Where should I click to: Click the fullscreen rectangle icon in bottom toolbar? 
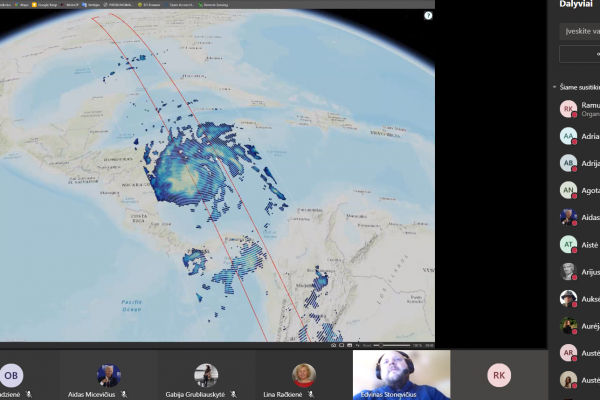coord(341,345)
